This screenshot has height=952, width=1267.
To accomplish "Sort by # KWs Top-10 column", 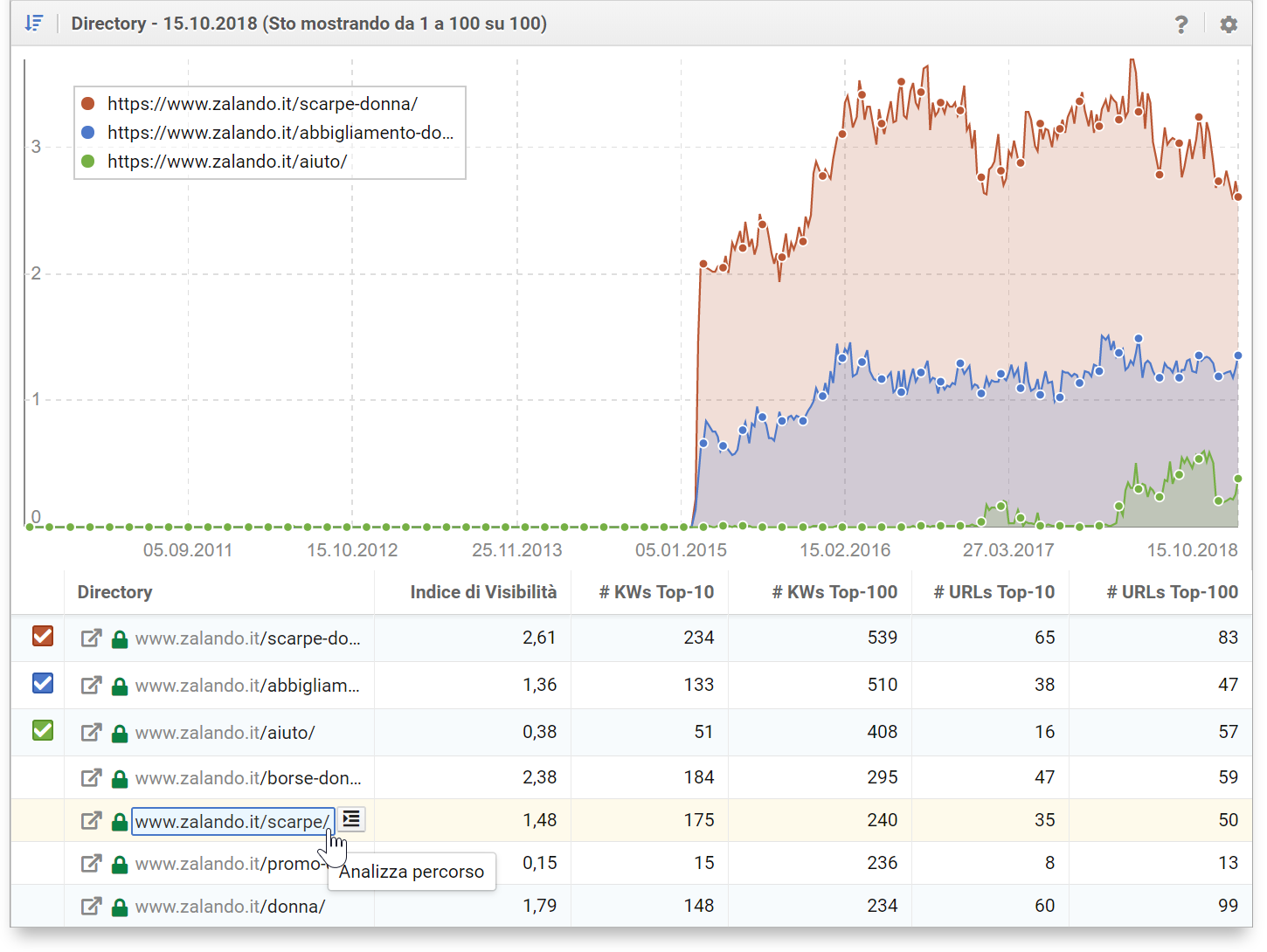I will [656, 592].
